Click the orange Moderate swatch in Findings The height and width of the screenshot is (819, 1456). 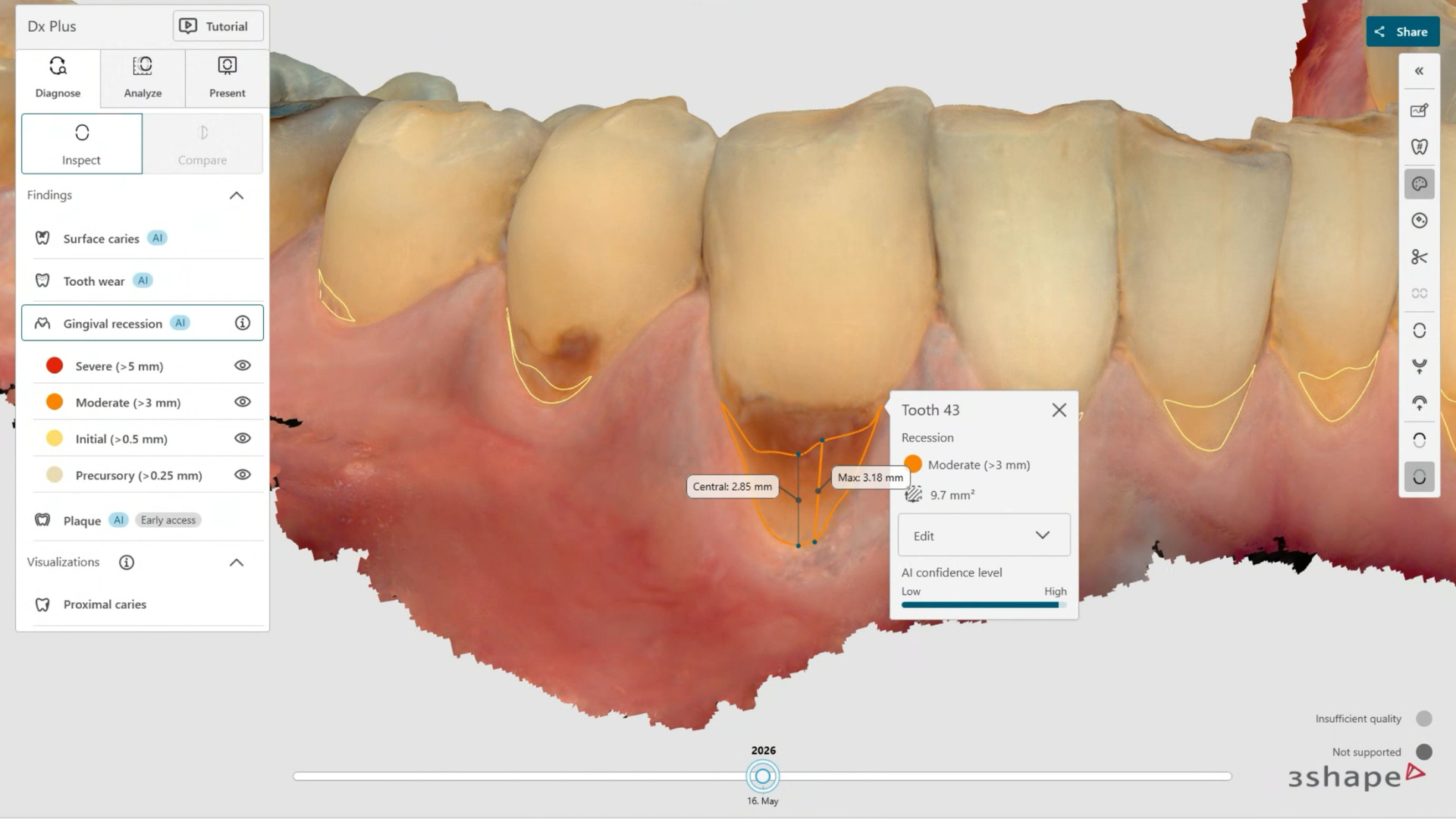click(55, 402)
